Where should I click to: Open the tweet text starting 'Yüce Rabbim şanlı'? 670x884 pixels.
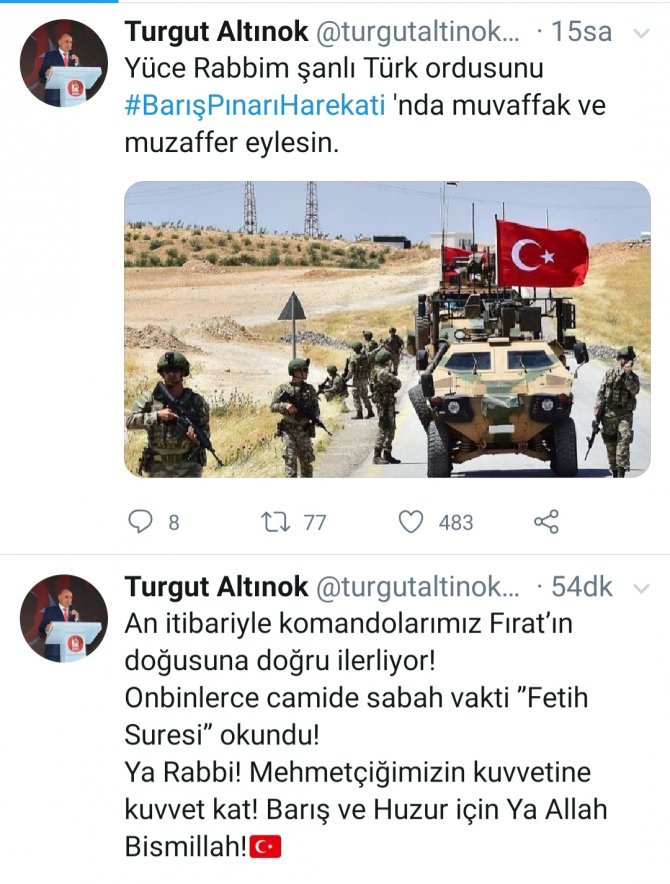[365, 105]
